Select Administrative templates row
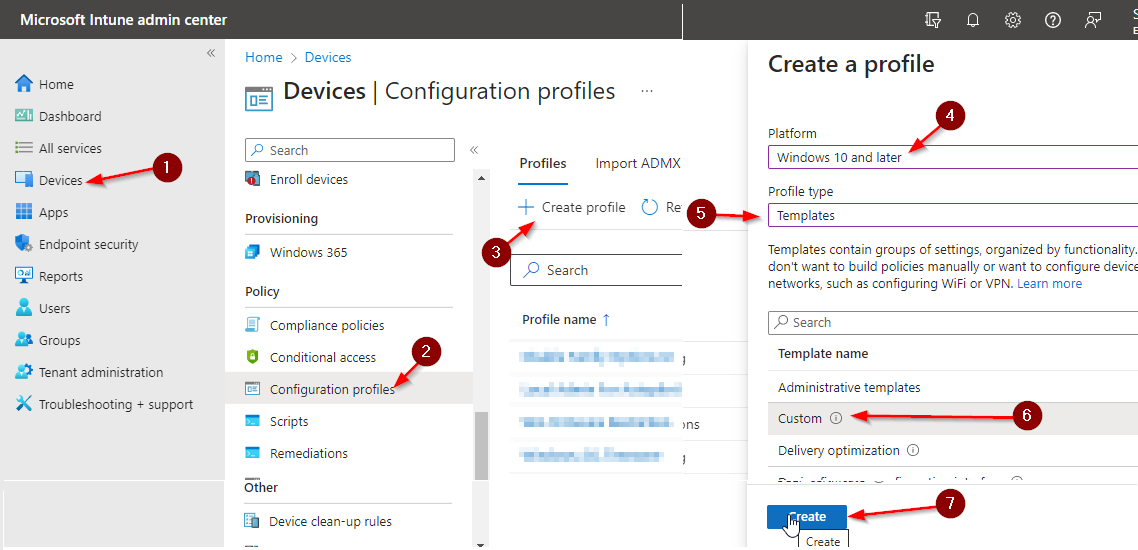 point(952,387)
